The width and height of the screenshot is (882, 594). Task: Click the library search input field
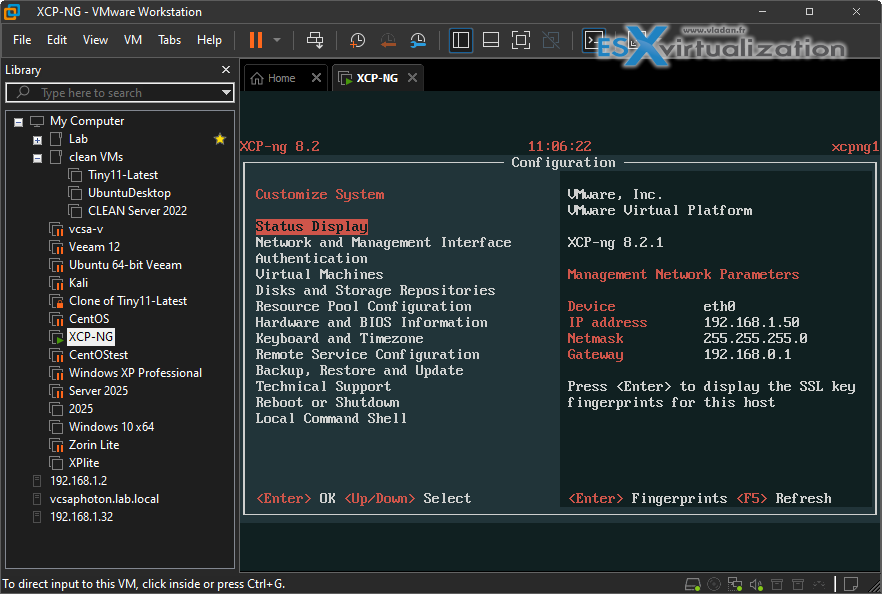pyautogui.click(x=120, y=92)
